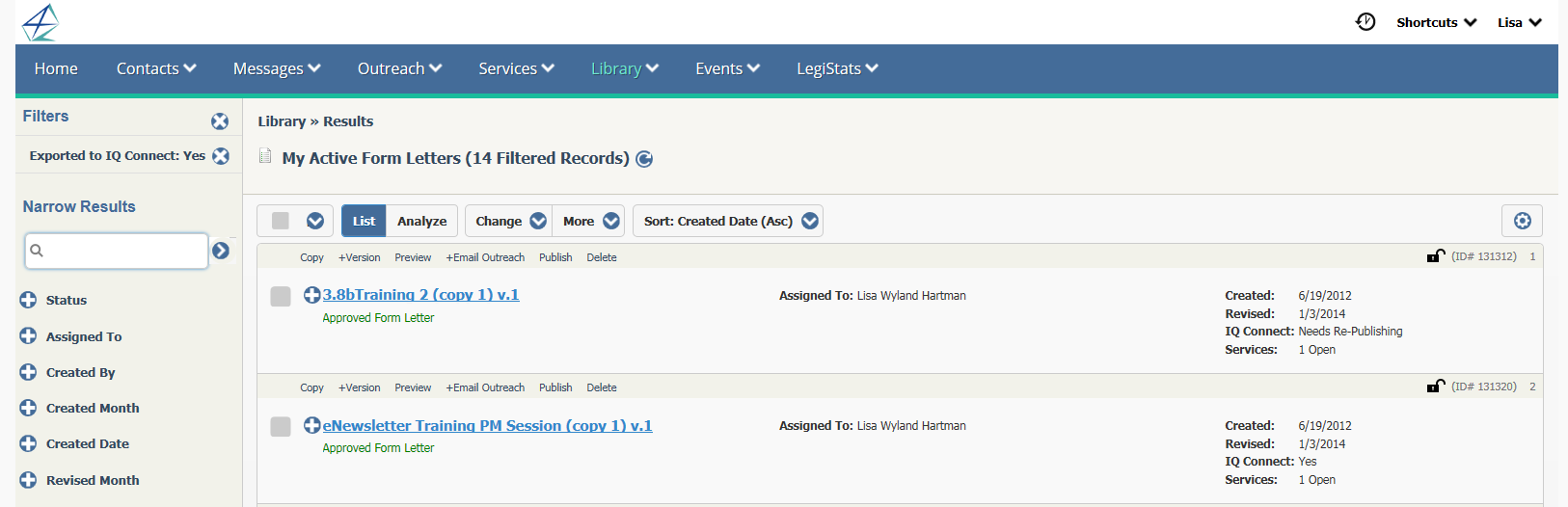1568x507 pixels.
Task: Click Publish for 3.8bTraining 2 record
Action: pyautogui.click(x=555, y=257)
